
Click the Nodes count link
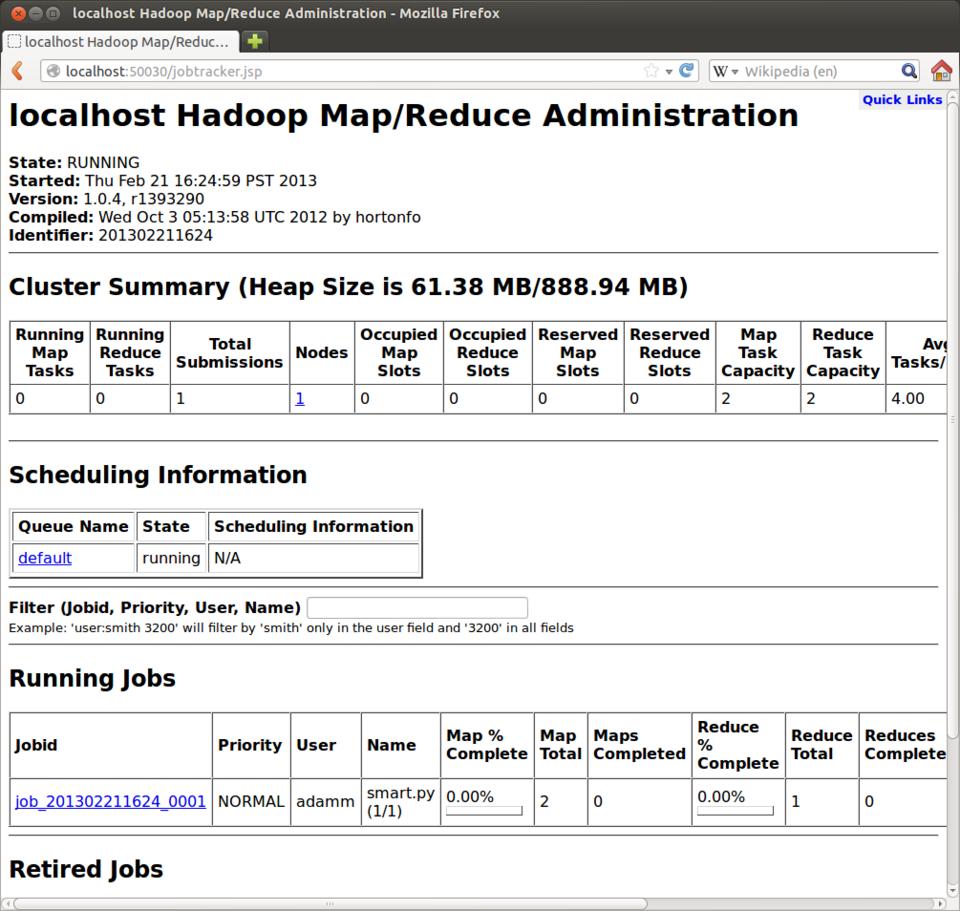[x=300, y=398]
